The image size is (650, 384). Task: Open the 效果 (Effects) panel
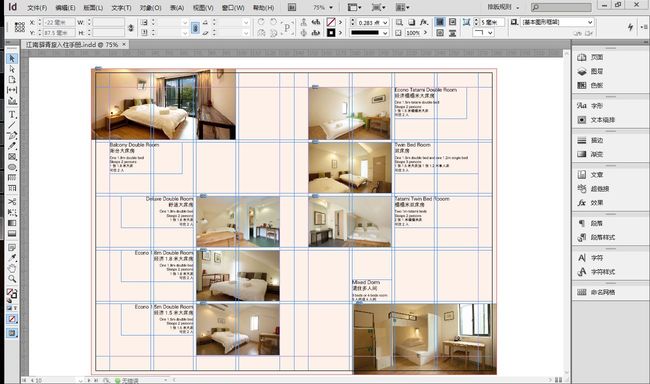pyautogui.click(x=590, y=203)
